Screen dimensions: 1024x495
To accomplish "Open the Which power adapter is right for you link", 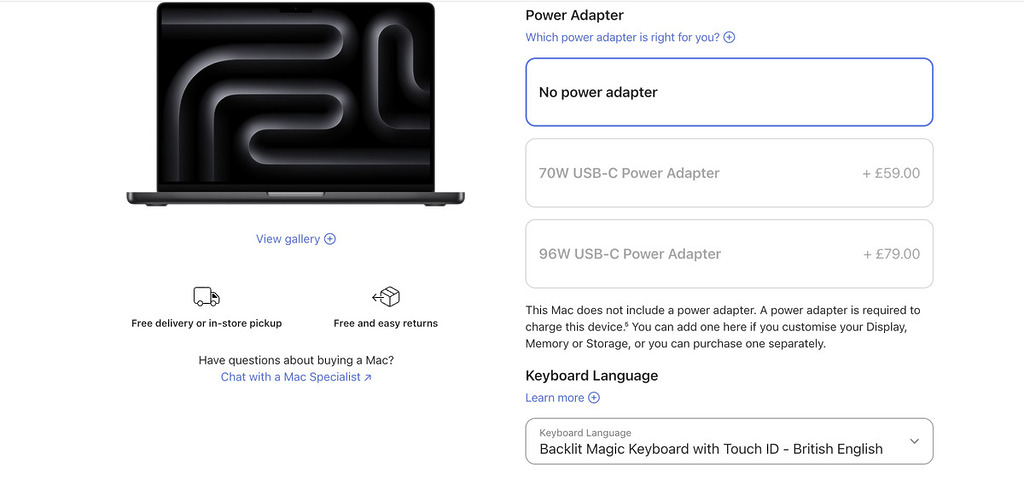I will point(623,38).
